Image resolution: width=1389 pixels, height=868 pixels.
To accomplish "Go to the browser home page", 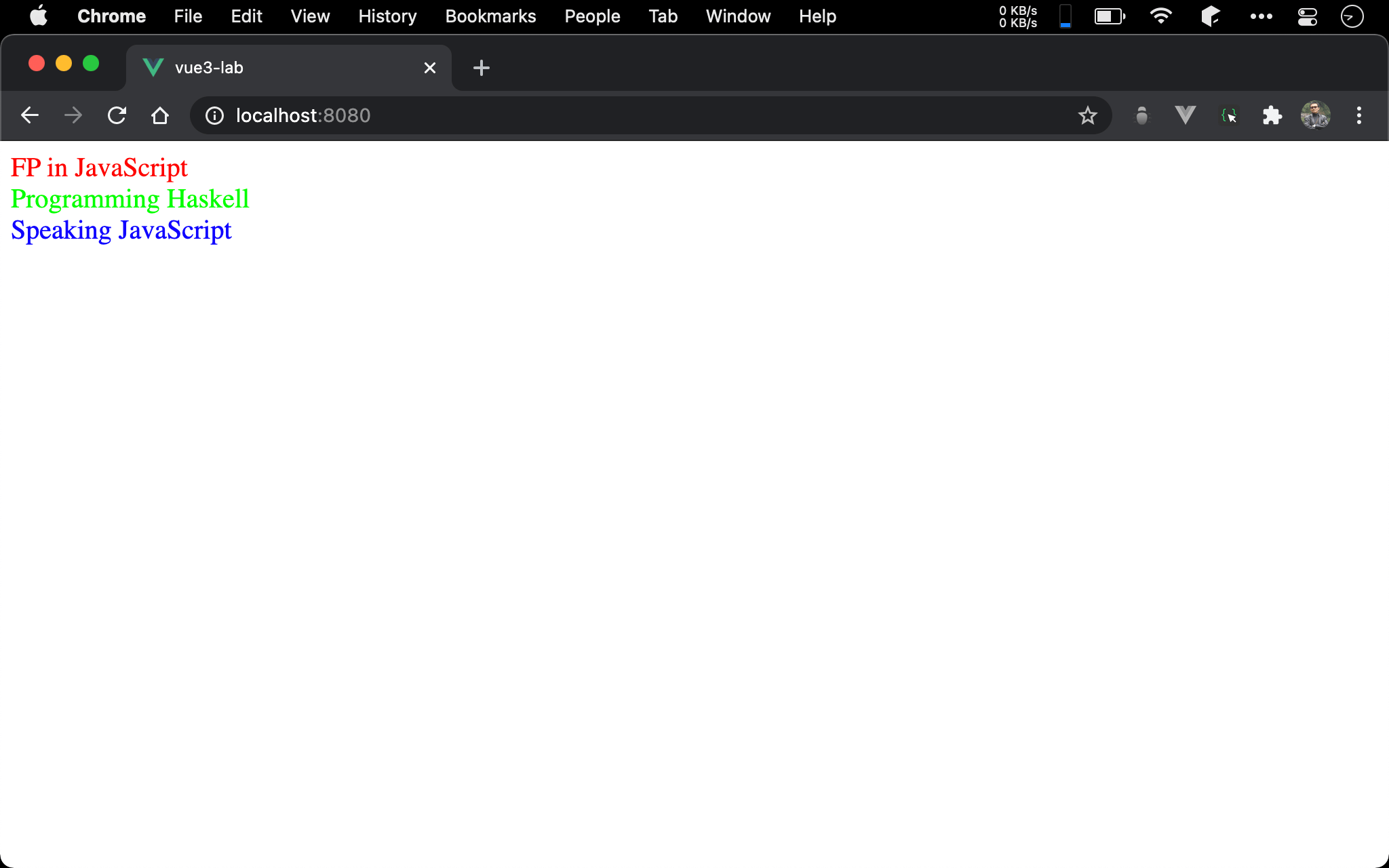I will (160, 115).
